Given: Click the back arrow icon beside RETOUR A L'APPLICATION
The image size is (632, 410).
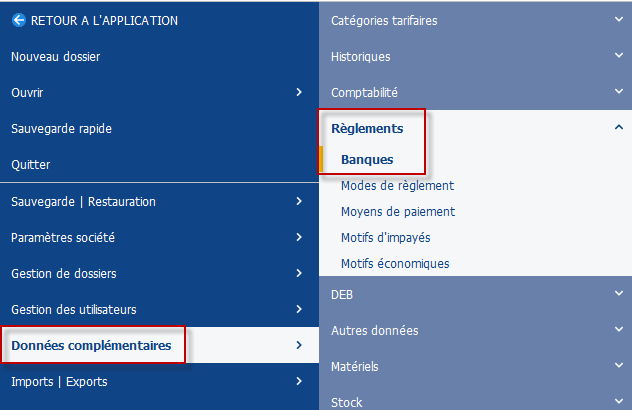Looking at the screenshot, I should pos(19,20).
